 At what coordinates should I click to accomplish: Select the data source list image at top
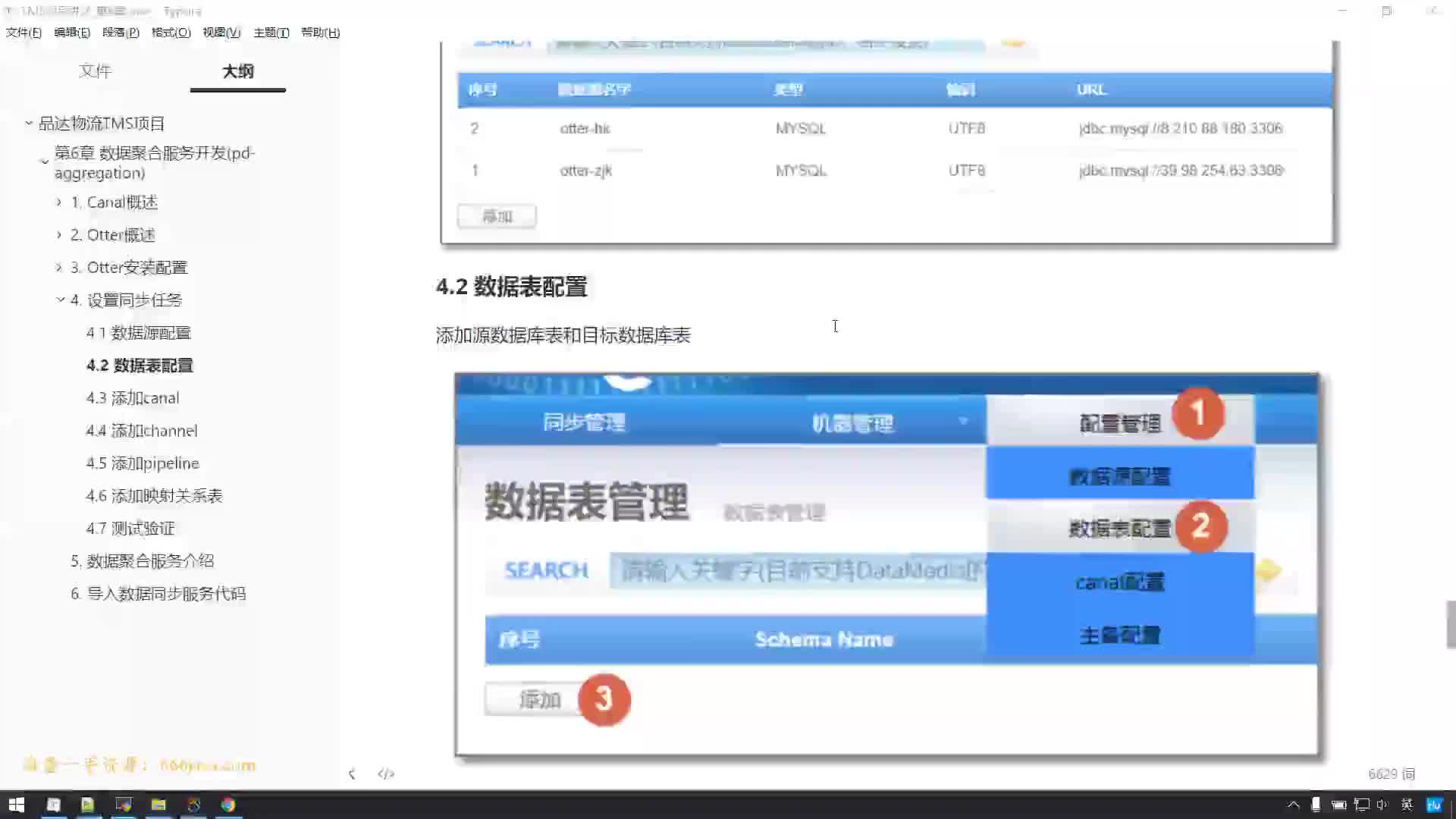(886, 143)
